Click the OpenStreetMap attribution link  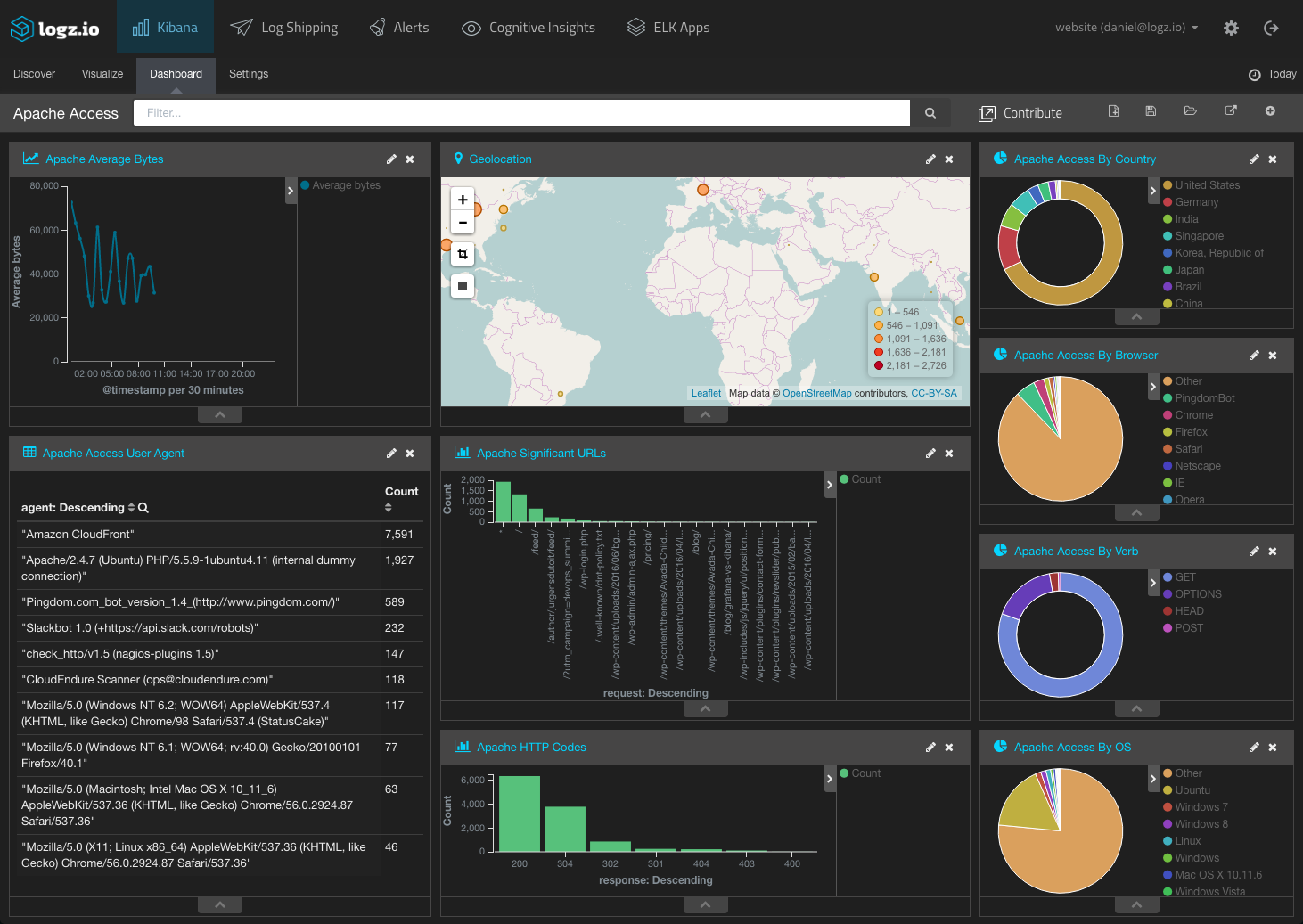(x=817, y=393)
